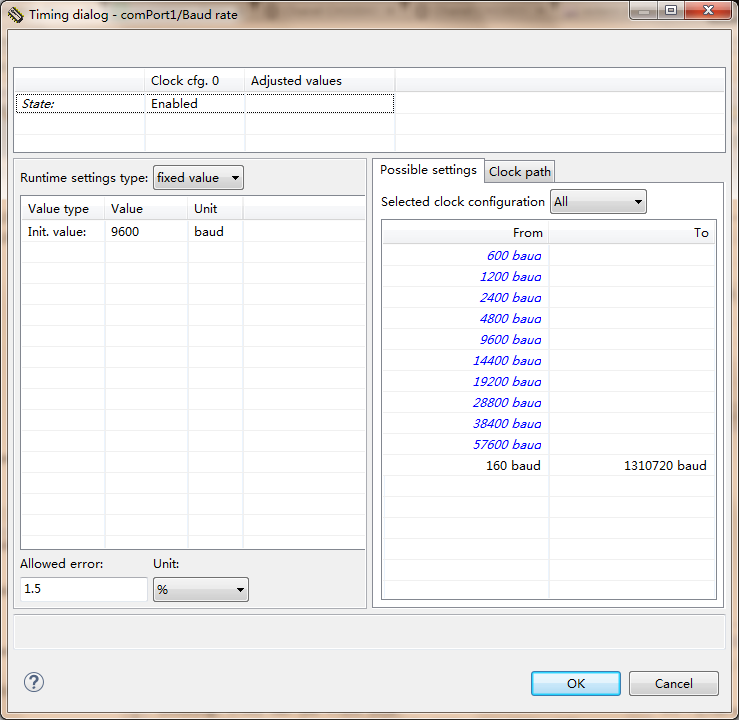Select the Init. value 9600 cell
The height and width of the screenshot is (720, 739).
tap(146, 232)
